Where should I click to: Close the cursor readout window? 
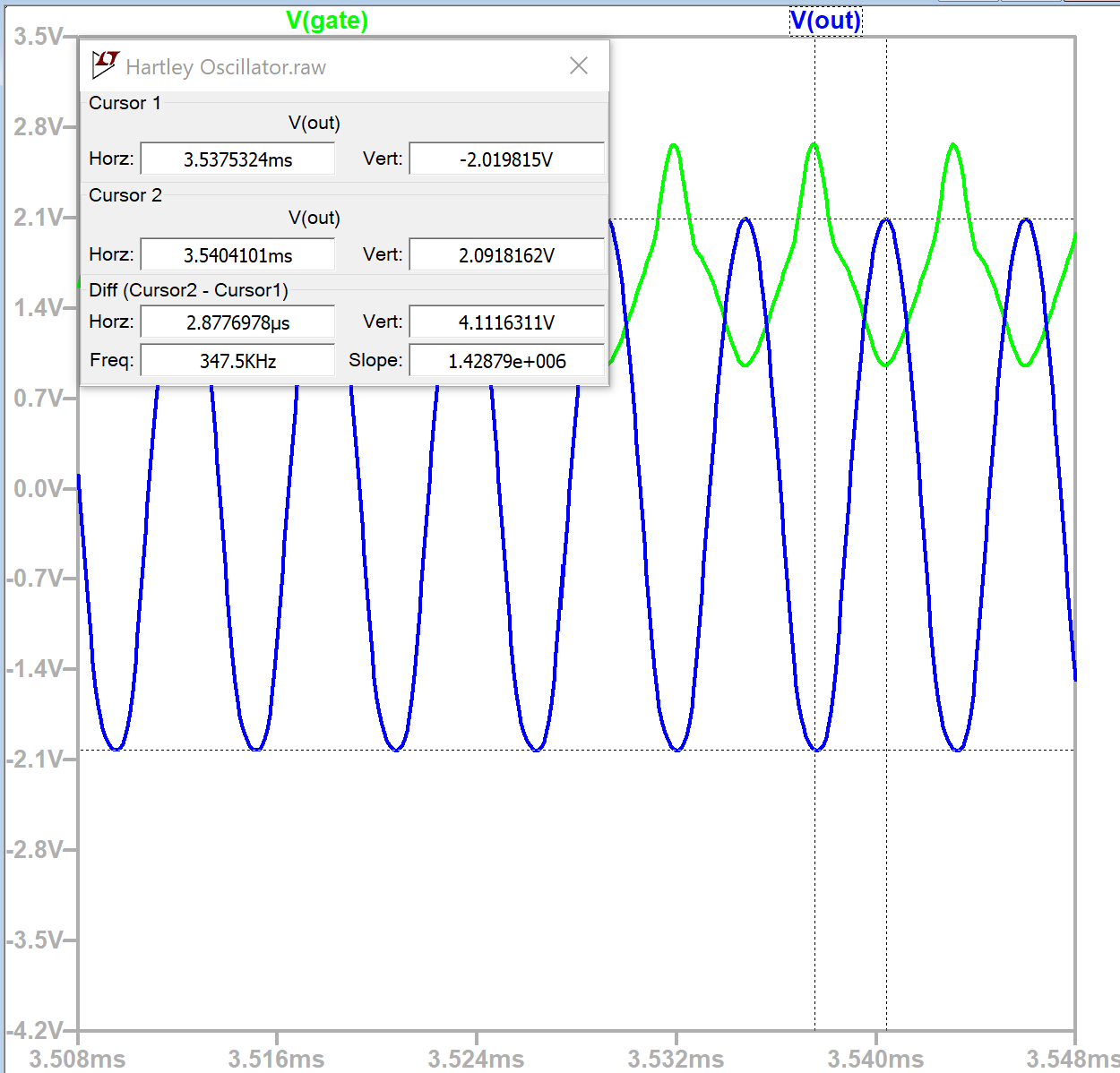pyautogui.click(x=578, y=64)
